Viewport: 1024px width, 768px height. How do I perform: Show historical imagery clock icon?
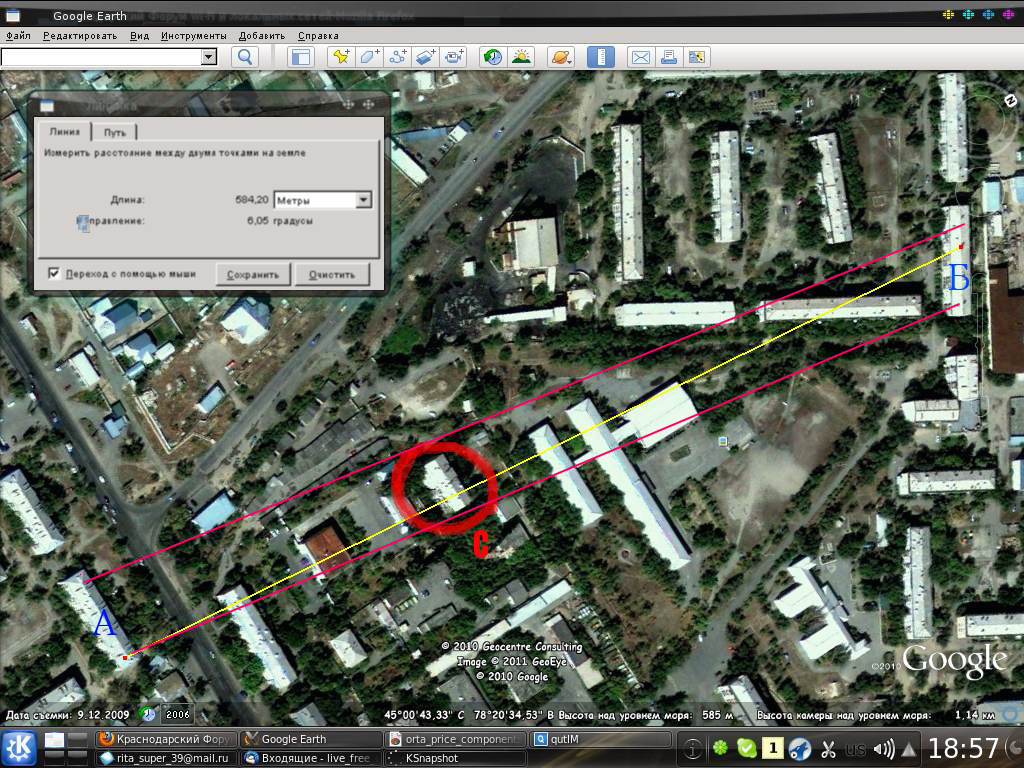493,57
